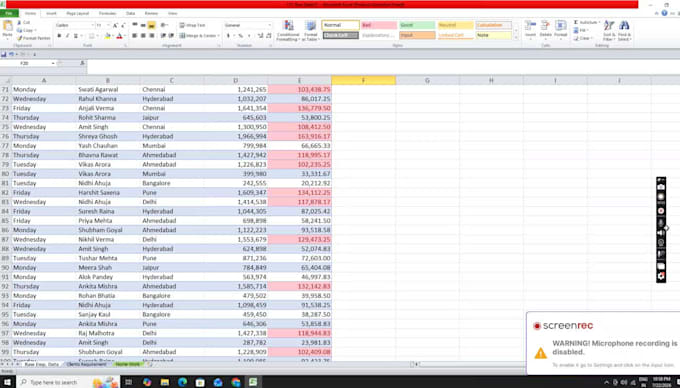Toggle italic formatting

(67, 36)
